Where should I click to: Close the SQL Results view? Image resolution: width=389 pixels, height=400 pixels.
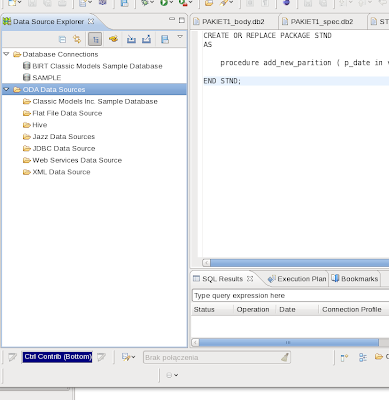point(250,278)
